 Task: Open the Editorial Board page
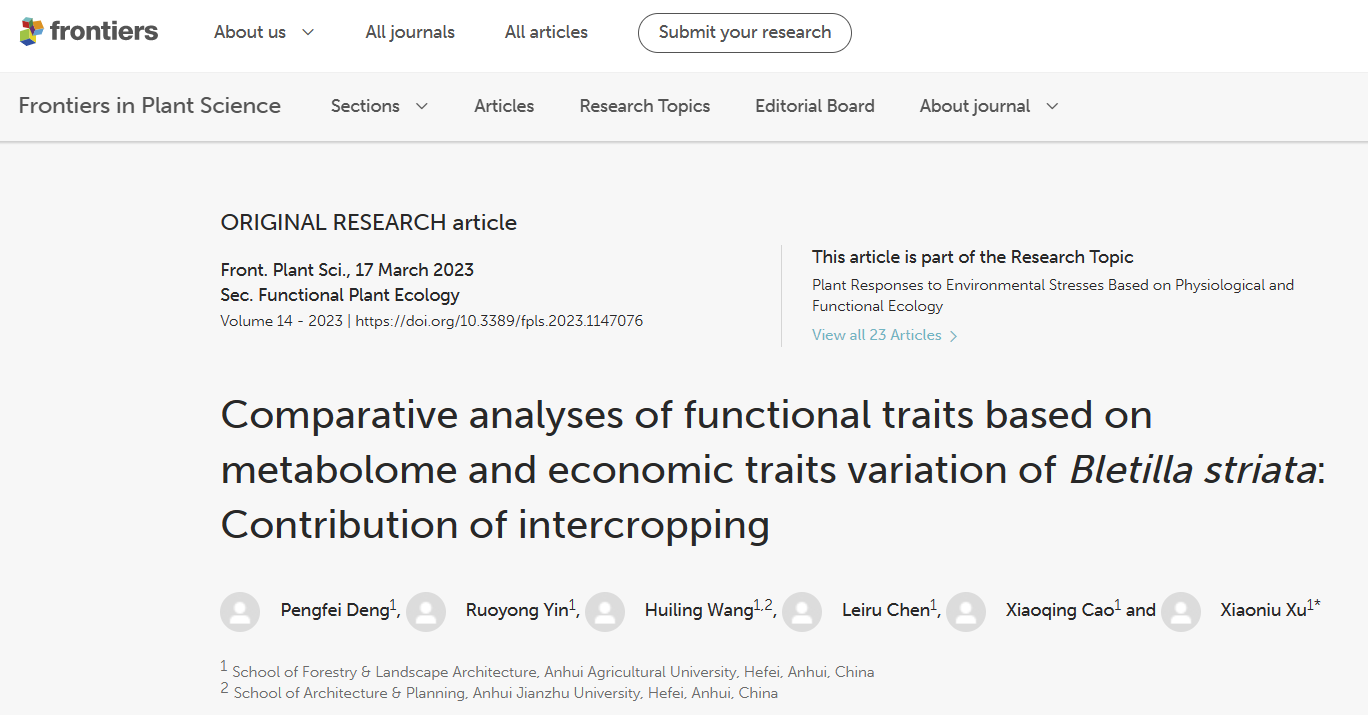click(814, 106)
